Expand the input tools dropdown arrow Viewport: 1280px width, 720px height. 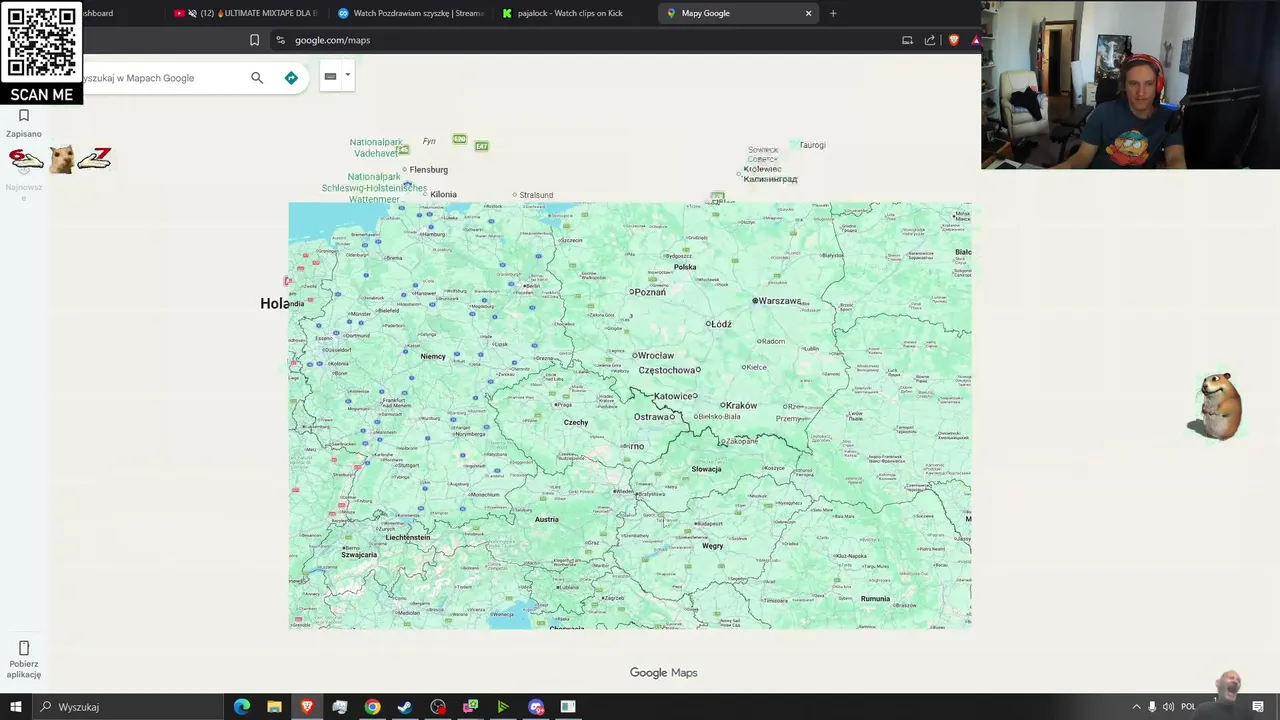tap(347, 75)
